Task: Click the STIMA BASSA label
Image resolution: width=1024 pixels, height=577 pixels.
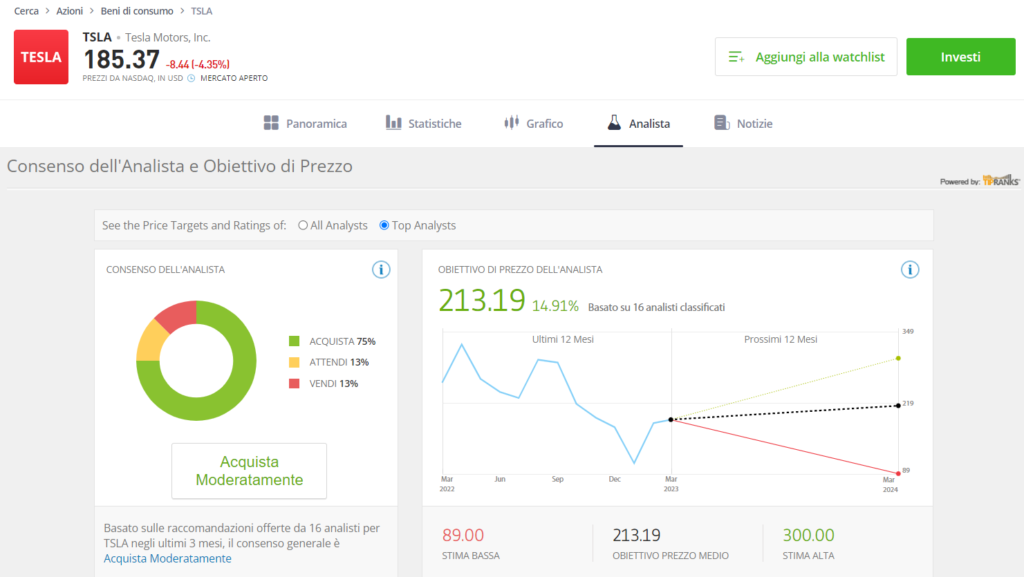Action: [471, 556]
